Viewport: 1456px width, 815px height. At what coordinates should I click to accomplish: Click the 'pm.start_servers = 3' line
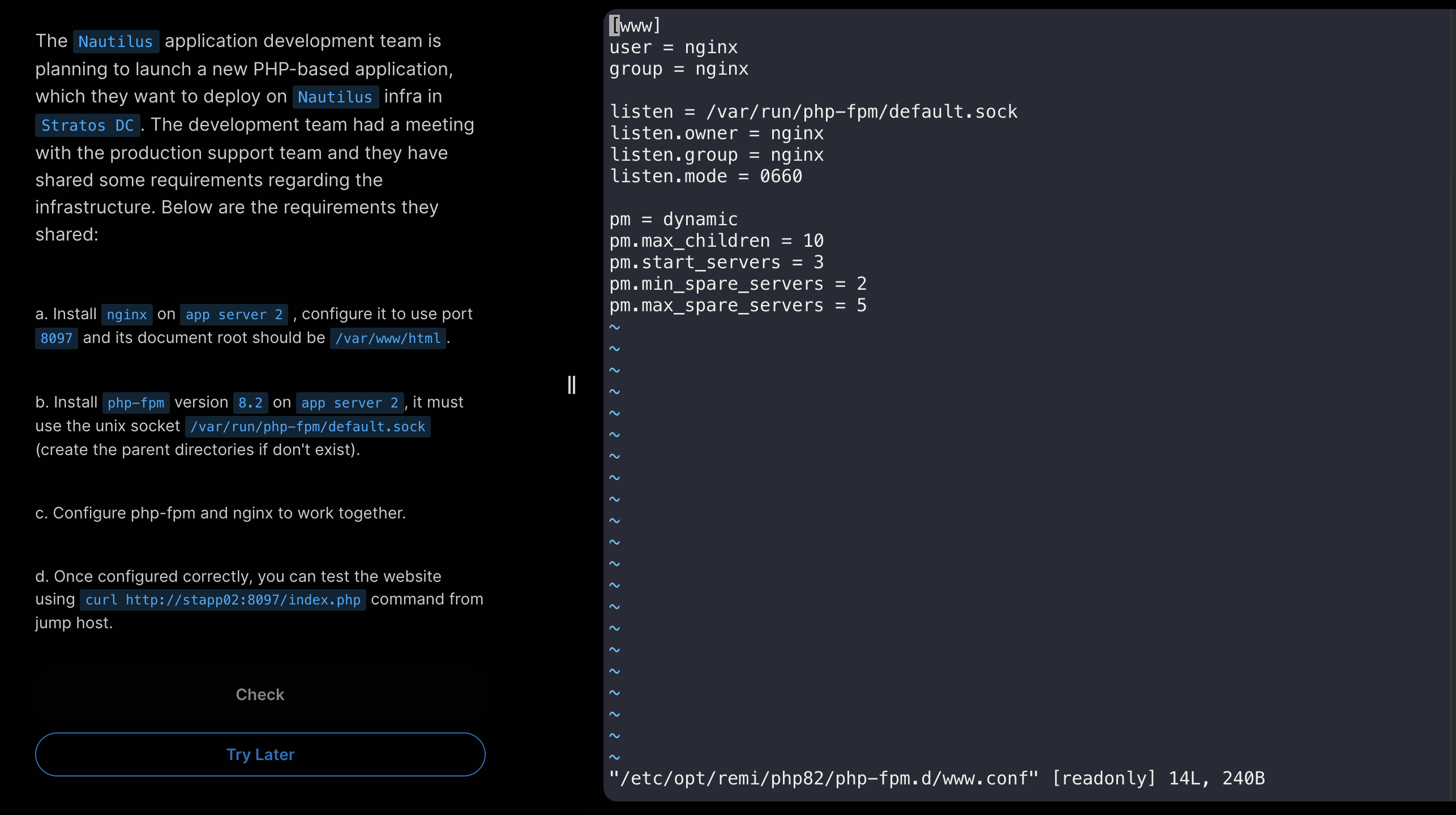[717, 263]
